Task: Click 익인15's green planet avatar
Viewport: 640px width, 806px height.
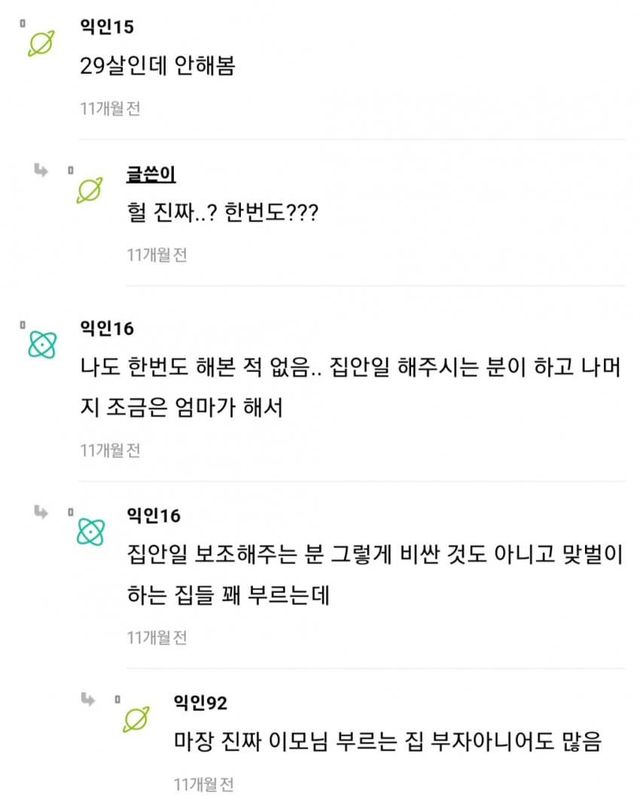Action: [42, 42]
